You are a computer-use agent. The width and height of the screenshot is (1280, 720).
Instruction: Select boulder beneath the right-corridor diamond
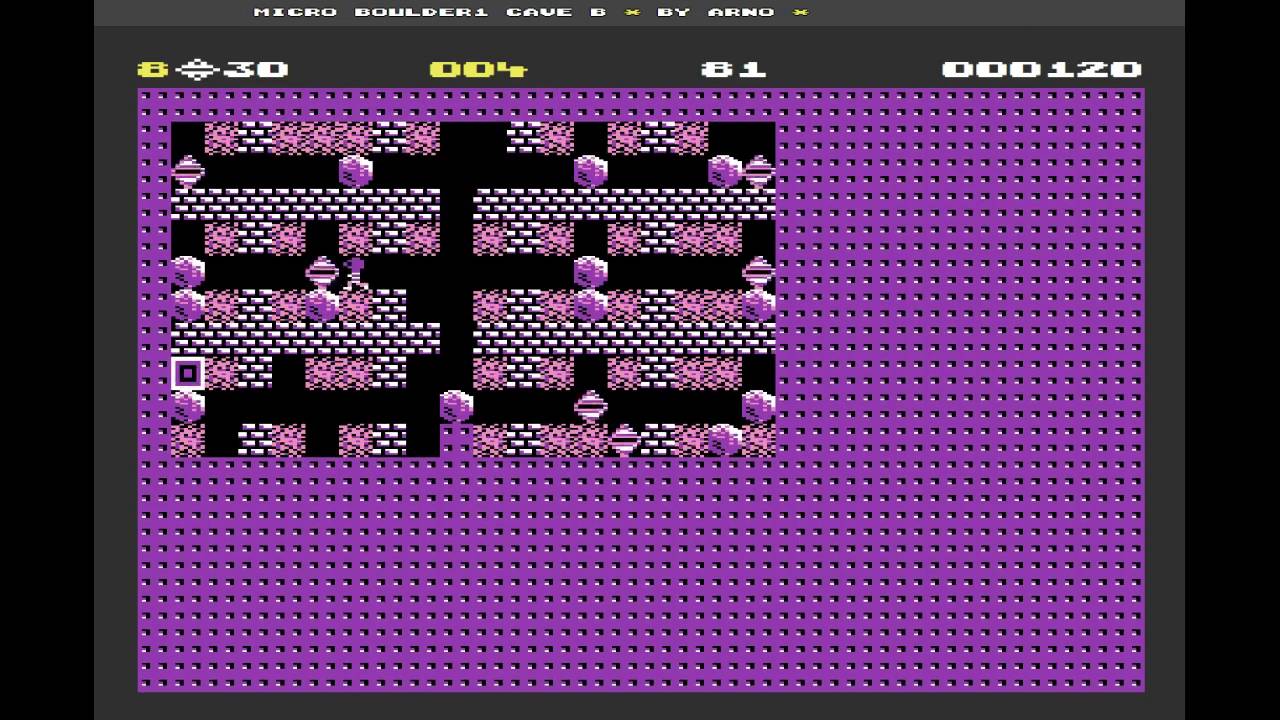click(758, 305)
